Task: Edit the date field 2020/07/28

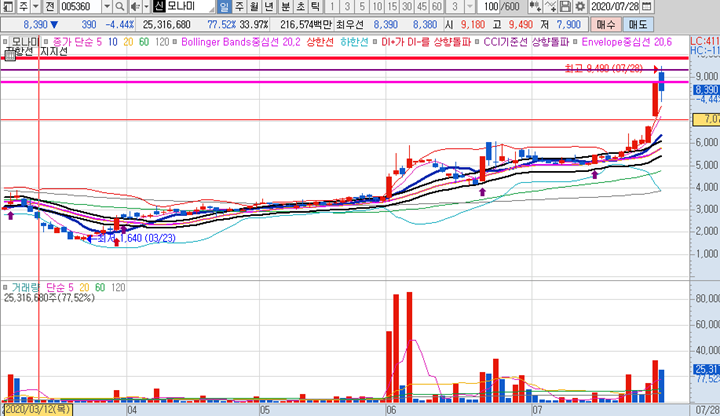Action: pyautogui.click(x=615, y=6)
